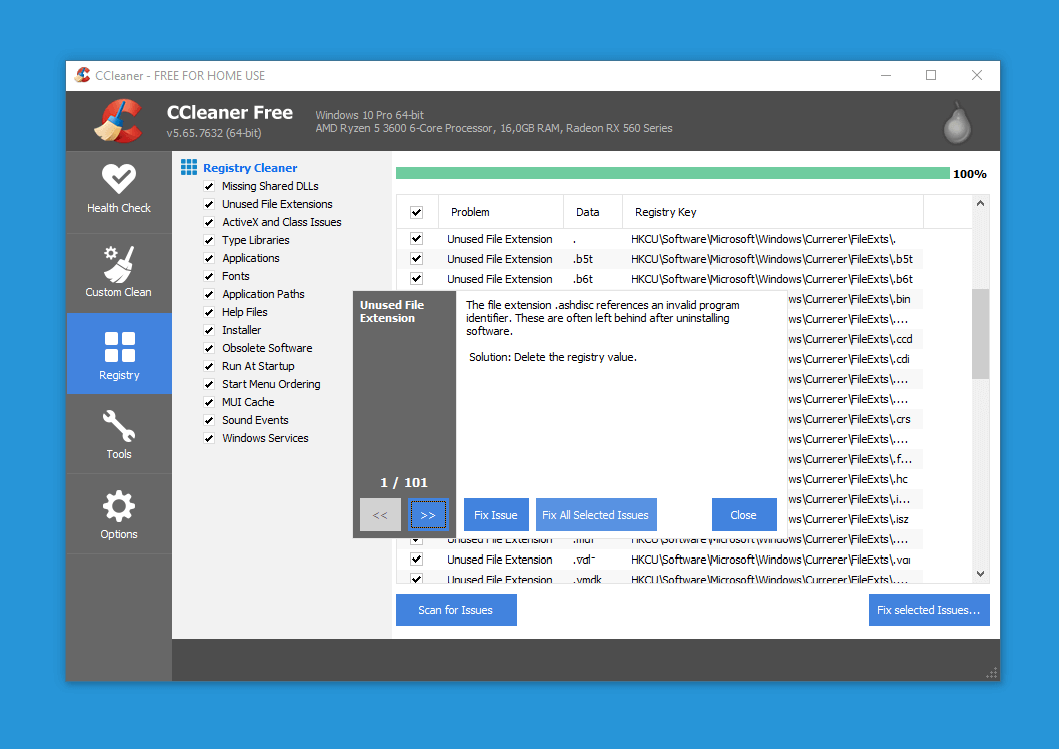Screen dimensions: 1059x749
Task: Open the Options gear section
Action: pos(119,513)
